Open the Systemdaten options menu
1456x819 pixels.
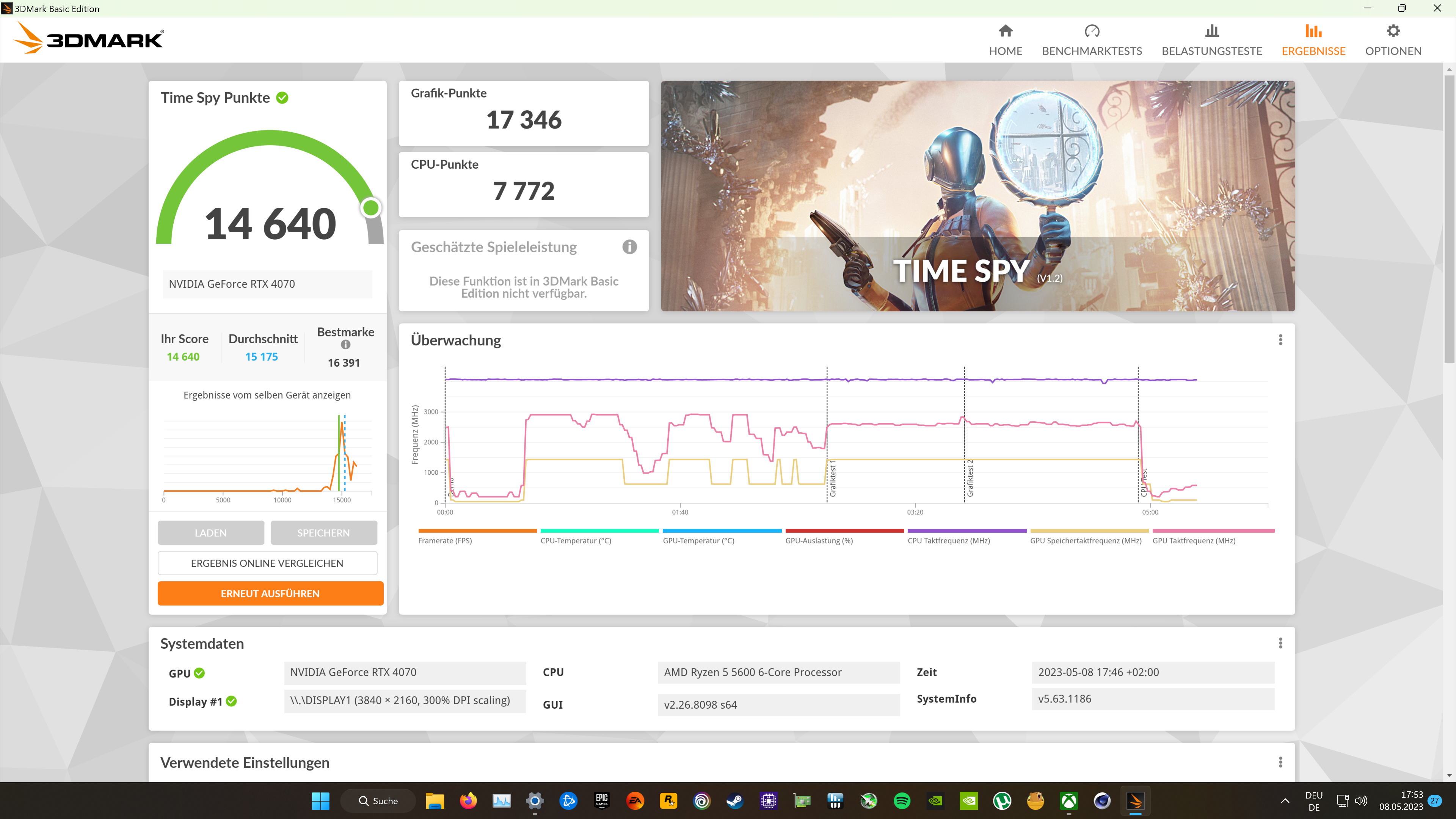(x=1280, y=643)
